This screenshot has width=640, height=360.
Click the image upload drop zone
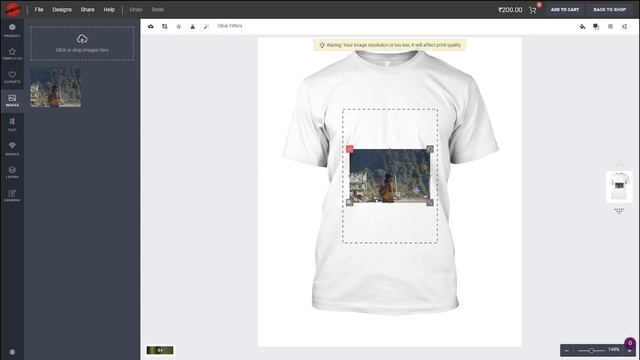82,44
